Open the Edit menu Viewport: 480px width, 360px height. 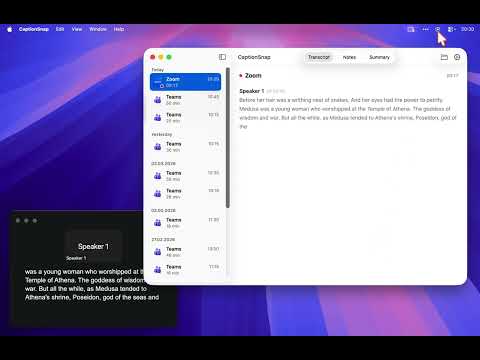pyautogui.click(x=60, y=29)
